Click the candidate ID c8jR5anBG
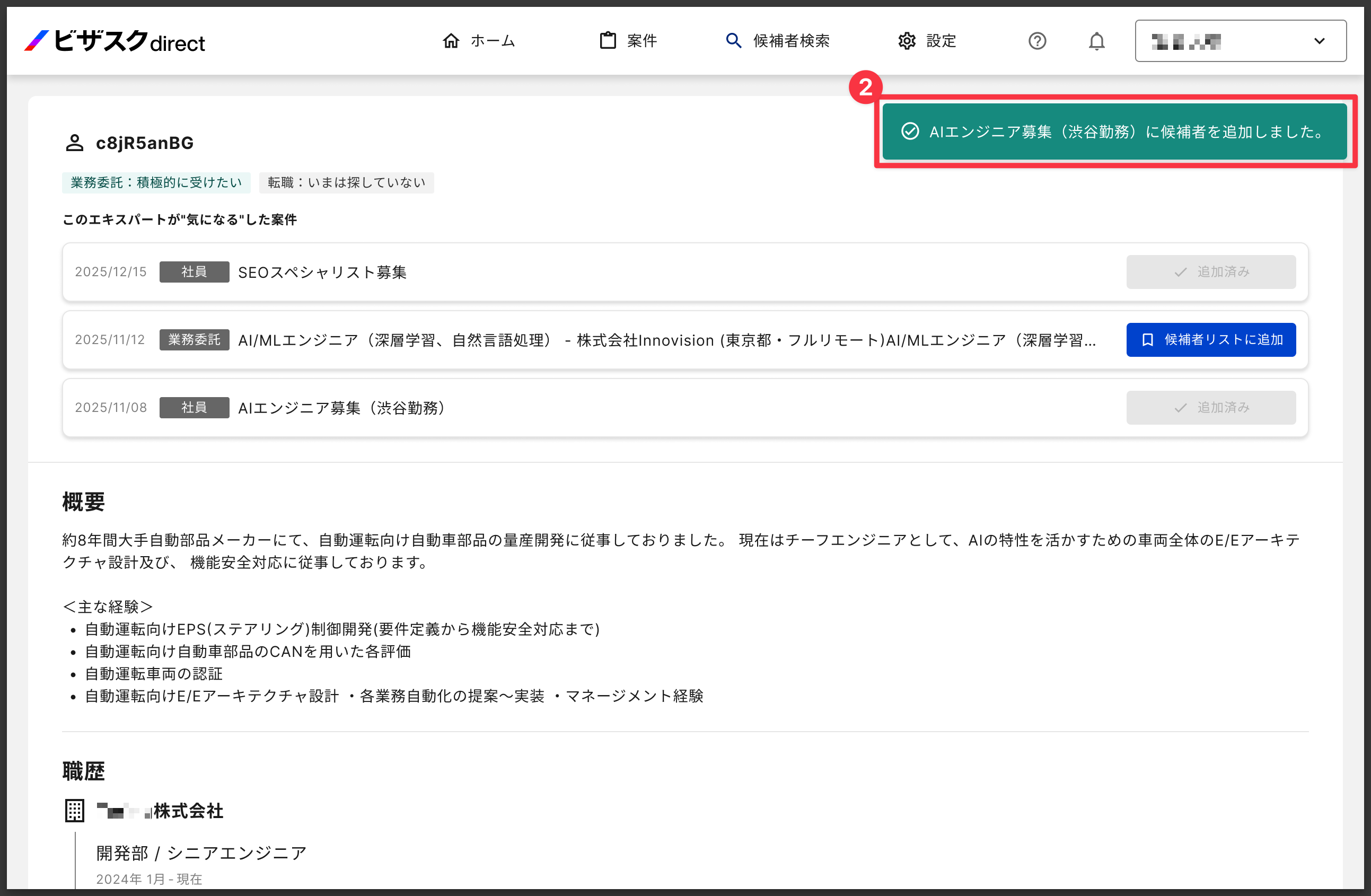 (145, 143)
